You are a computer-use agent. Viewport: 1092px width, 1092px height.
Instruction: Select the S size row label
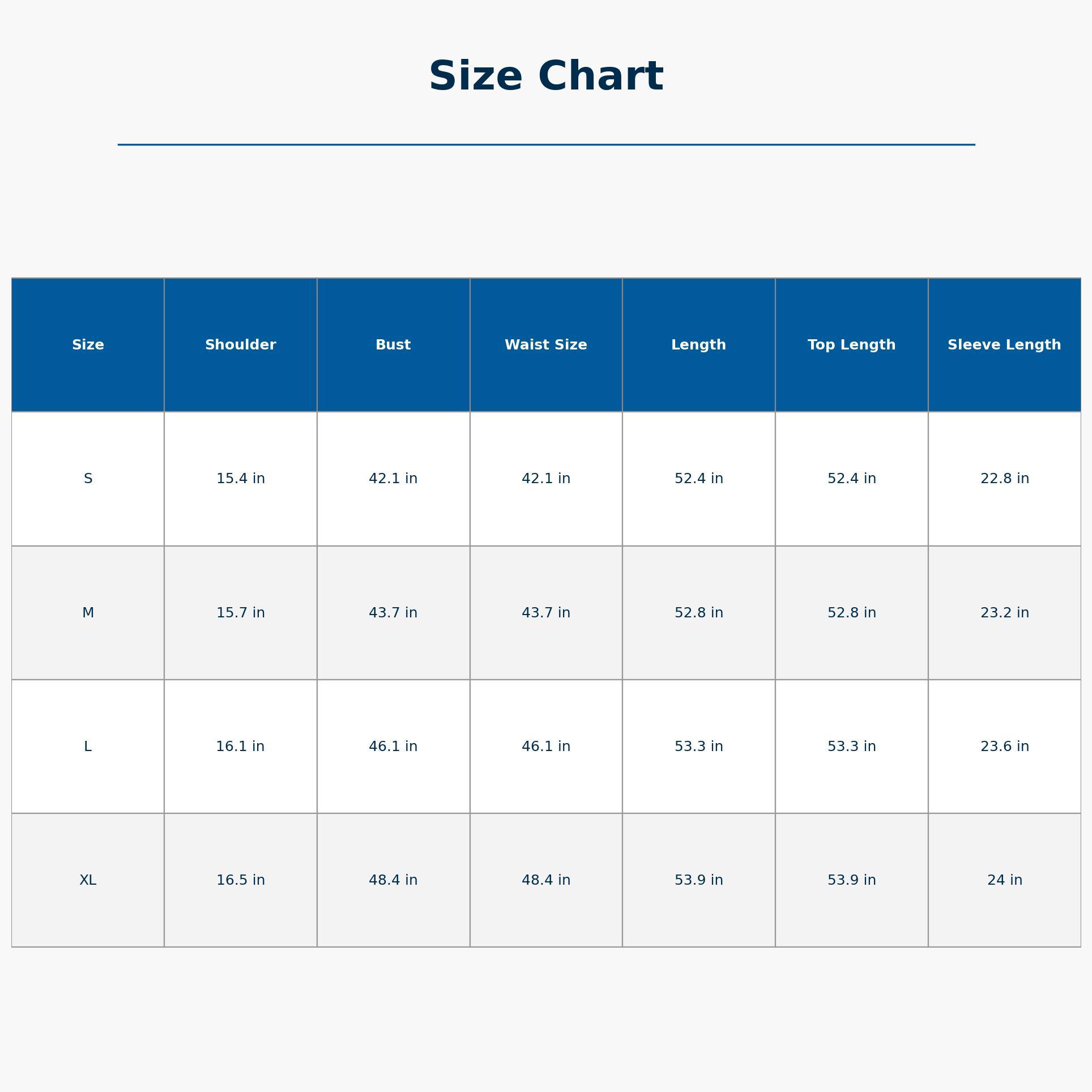[88, 479]
